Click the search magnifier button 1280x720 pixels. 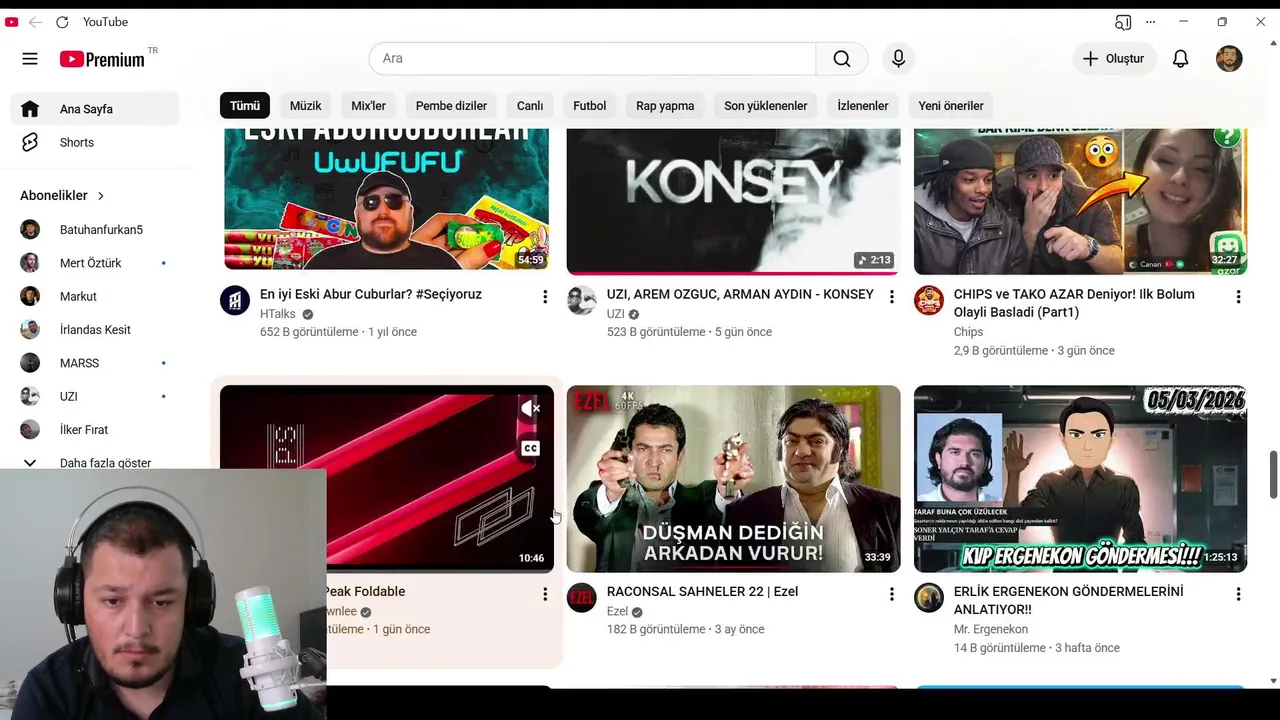(x=842, y=59)
